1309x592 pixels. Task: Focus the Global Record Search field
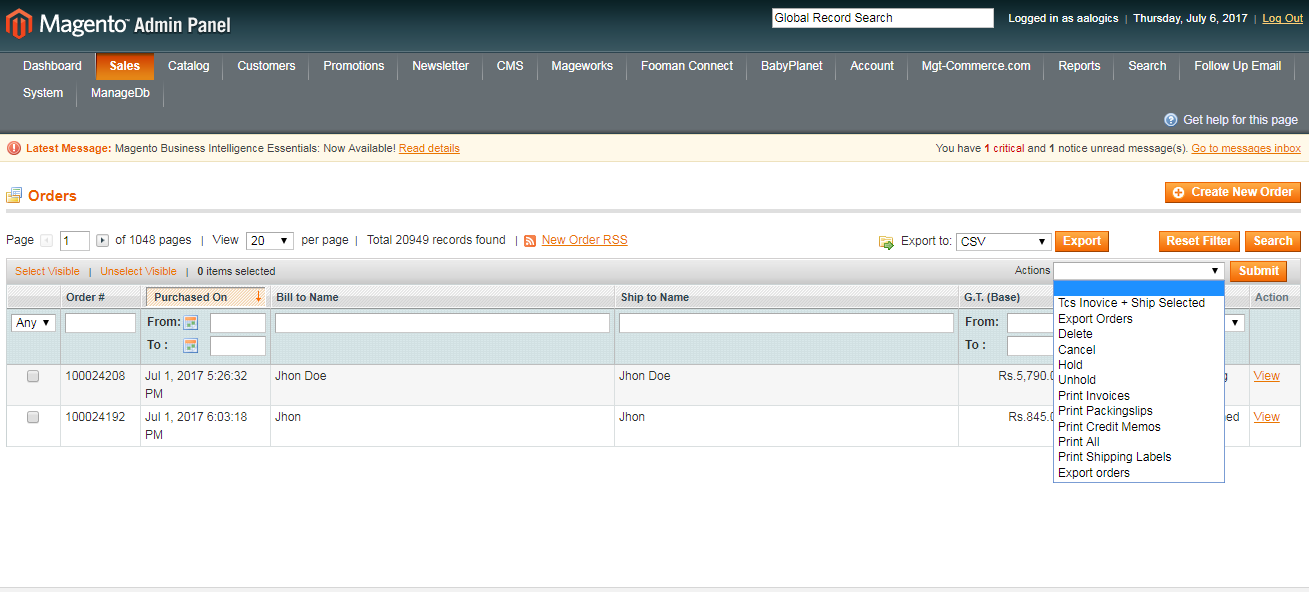883,18
